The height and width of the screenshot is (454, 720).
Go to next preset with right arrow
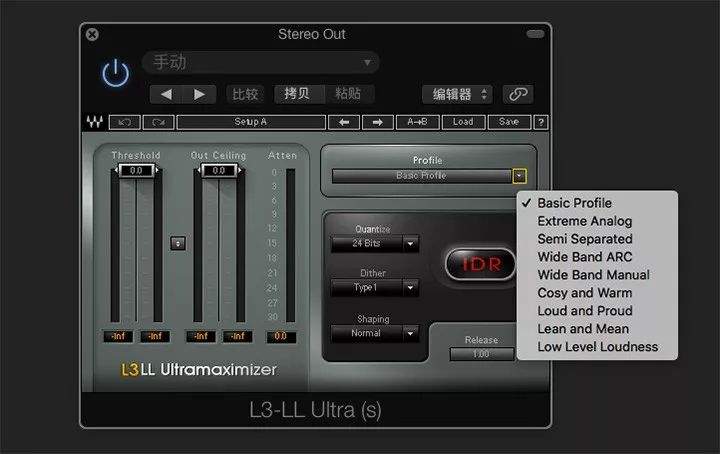[377, 122]
